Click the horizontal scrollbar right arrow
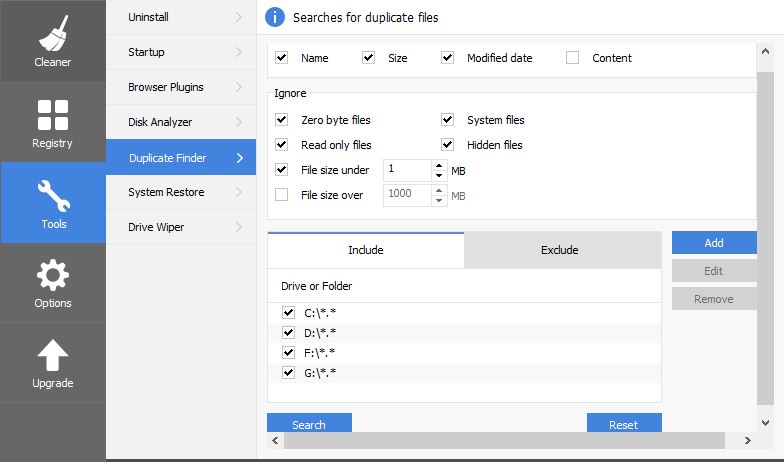The height and width of the screenshot is (462, 784). (748, 440)
